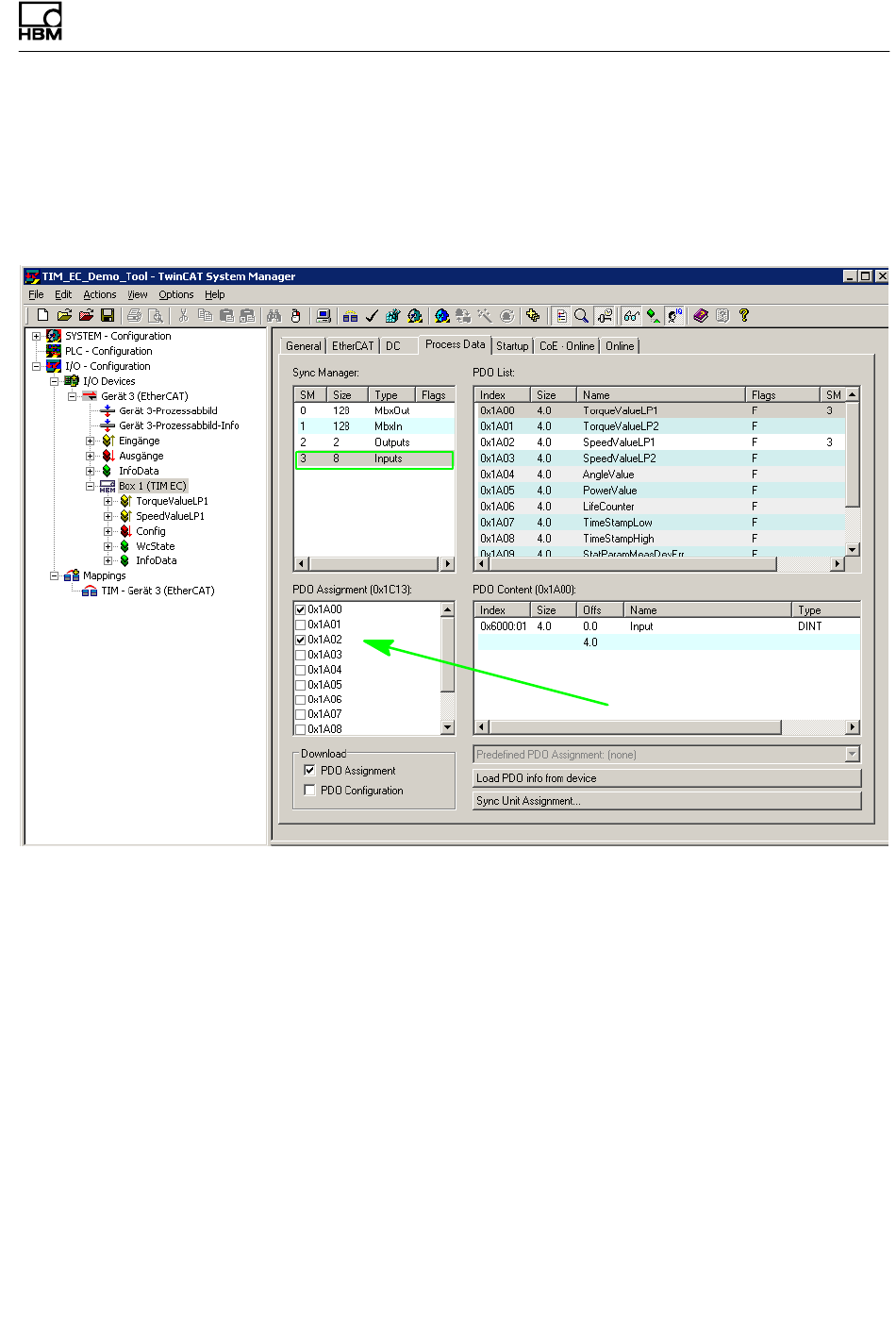Click the Sync Unit Assignment button
Screen dimensions: 896x1333
pos(667,801)
